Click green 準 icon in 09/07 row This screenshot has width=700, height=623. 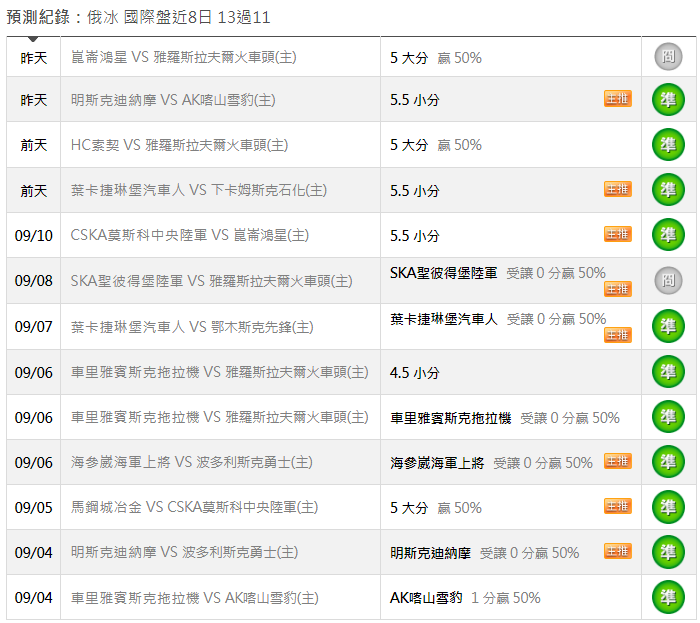tap(668, 326)
